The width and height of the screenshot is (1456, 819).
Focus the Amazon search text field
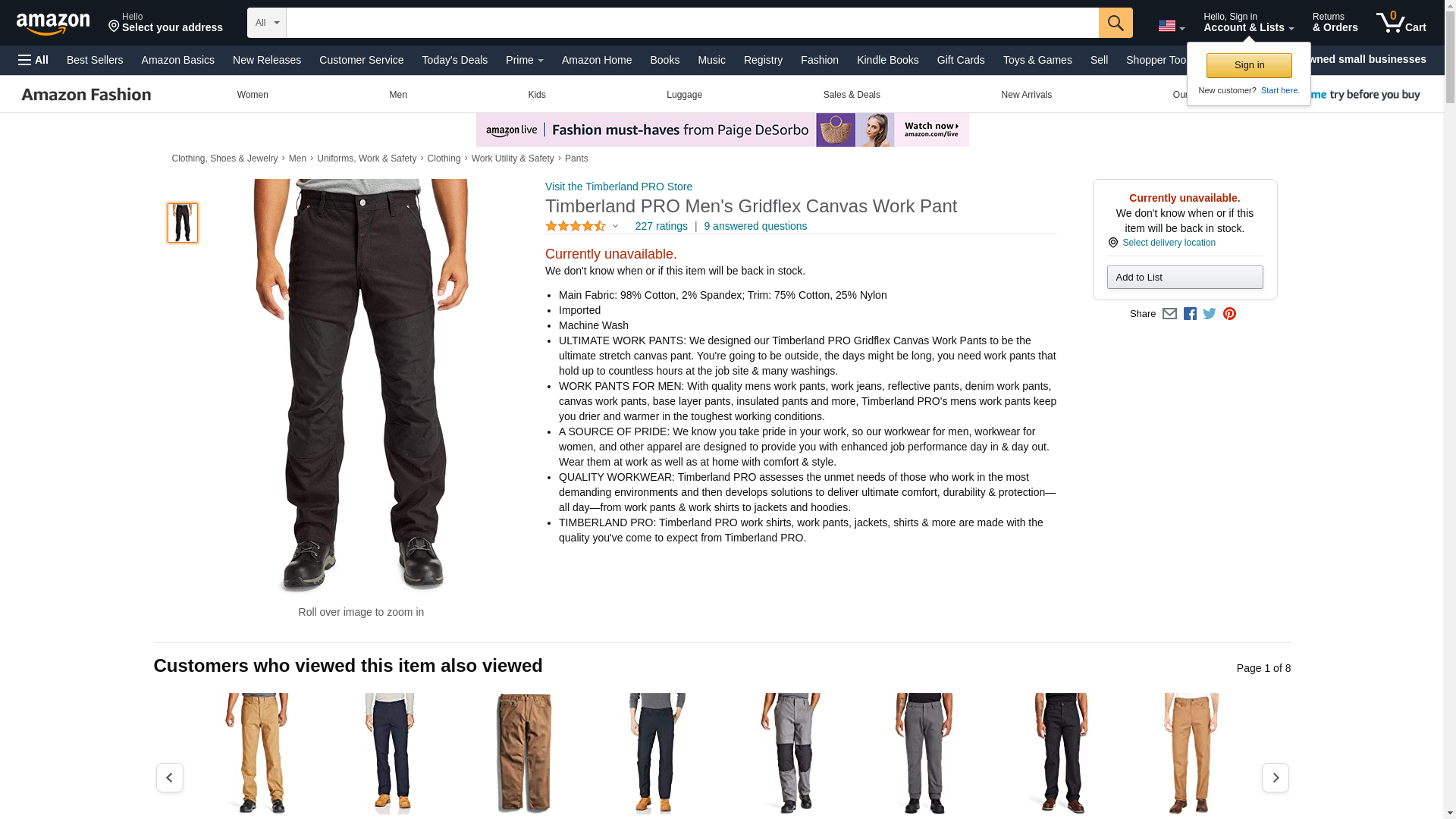pyautogui.click(x=692, y=23)
